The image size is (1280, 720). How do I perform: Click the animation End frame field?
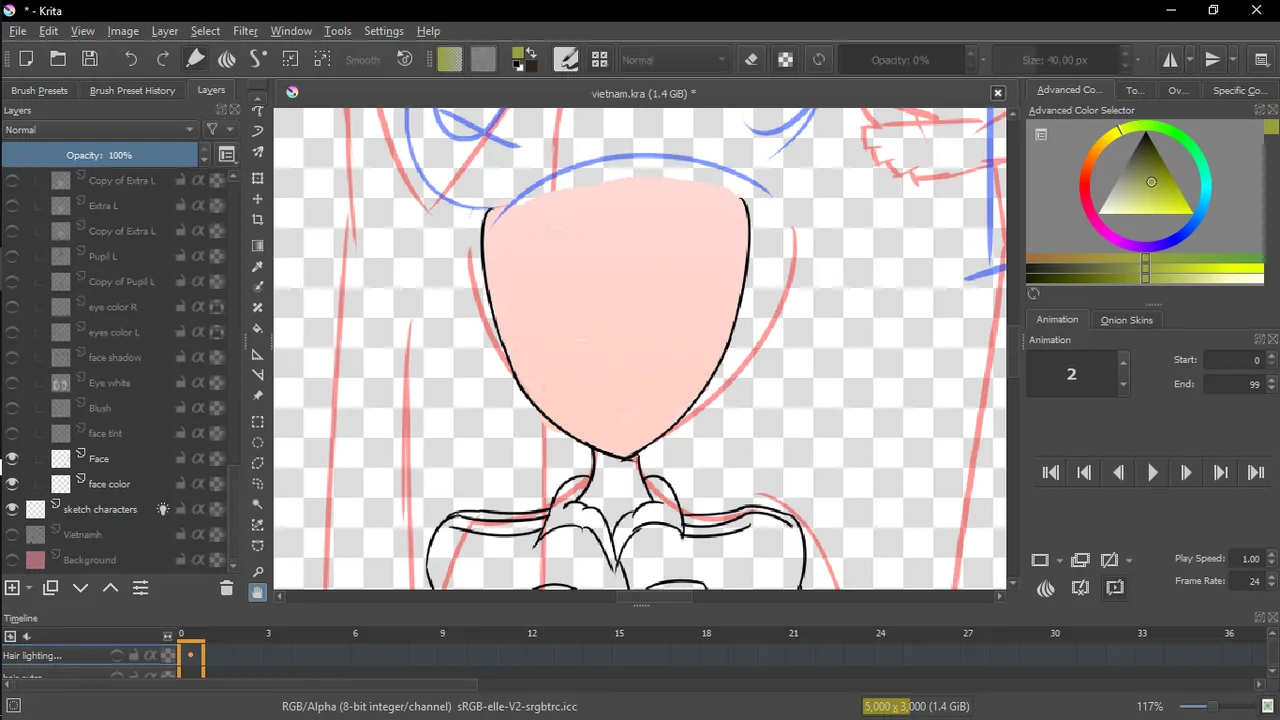tap(1235, 384)
